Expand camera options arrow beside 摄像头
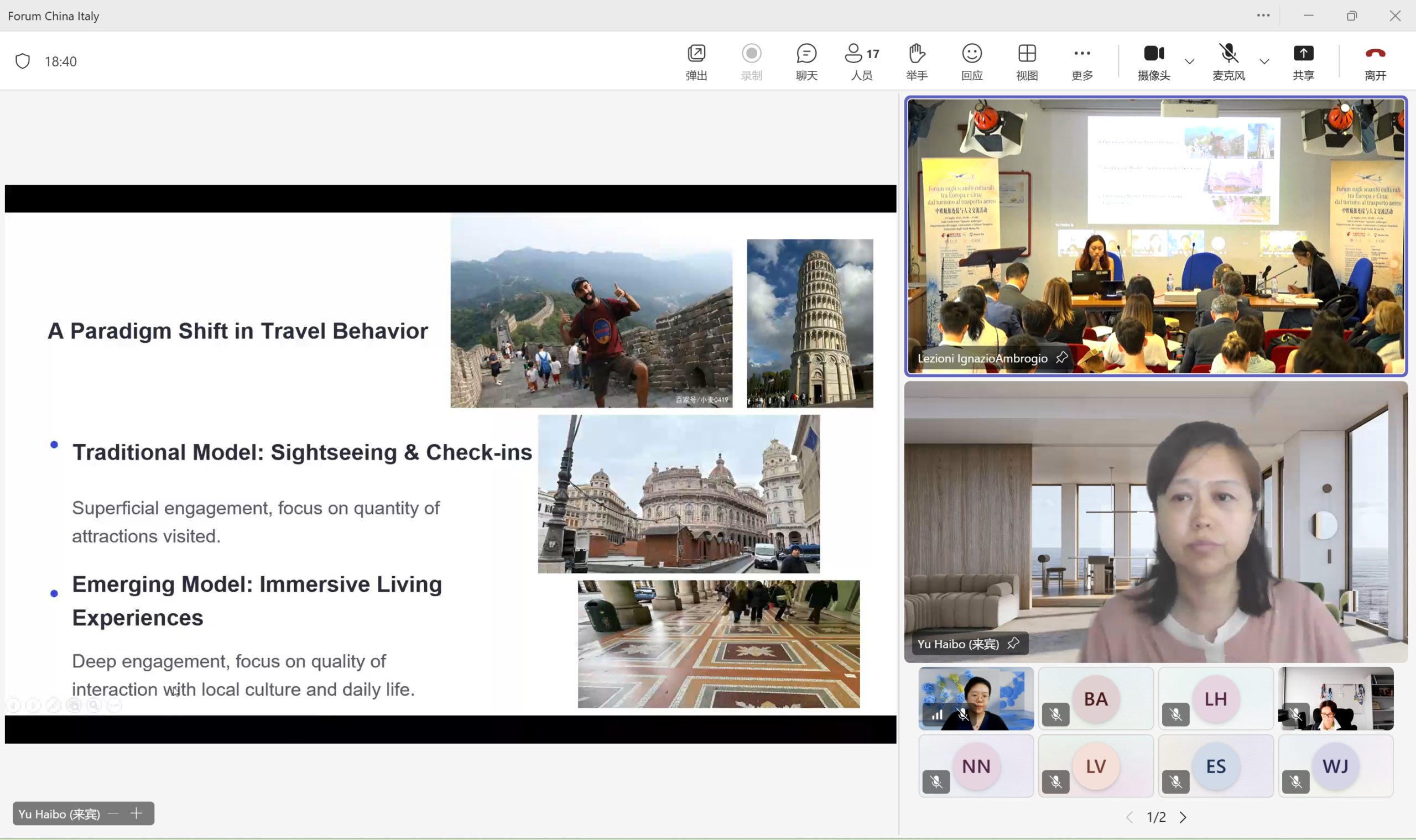This screenshot has height=840, width=1416. (x=1189, y=61)
